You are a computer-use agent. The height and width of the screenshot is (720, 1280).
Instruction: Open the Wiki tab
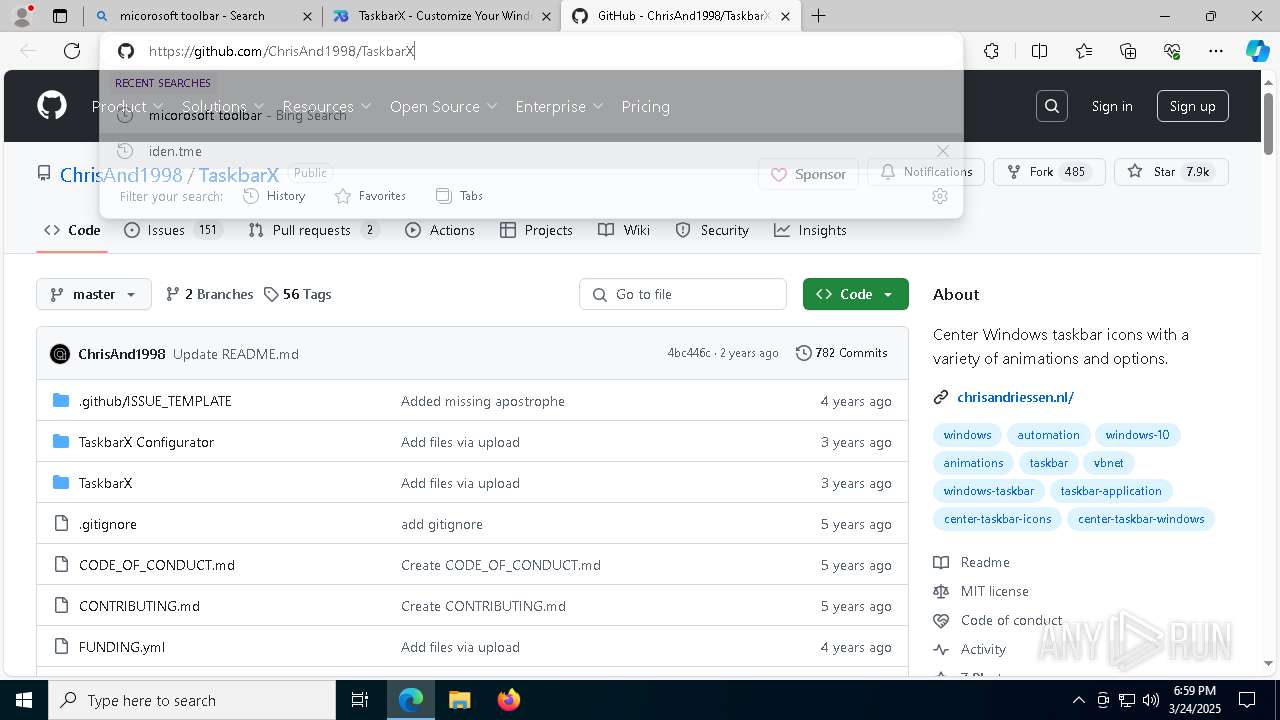[624, 230]
